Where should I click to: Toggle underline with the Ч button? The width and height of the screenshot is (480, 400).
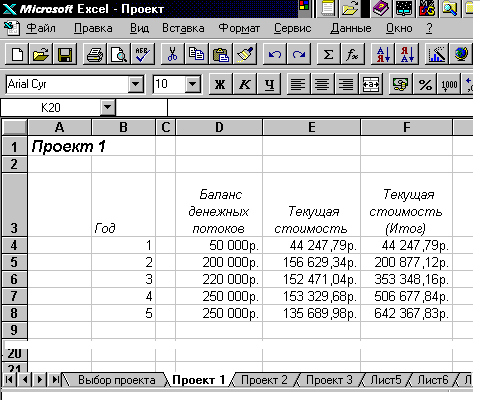click(x=269, y=84)
